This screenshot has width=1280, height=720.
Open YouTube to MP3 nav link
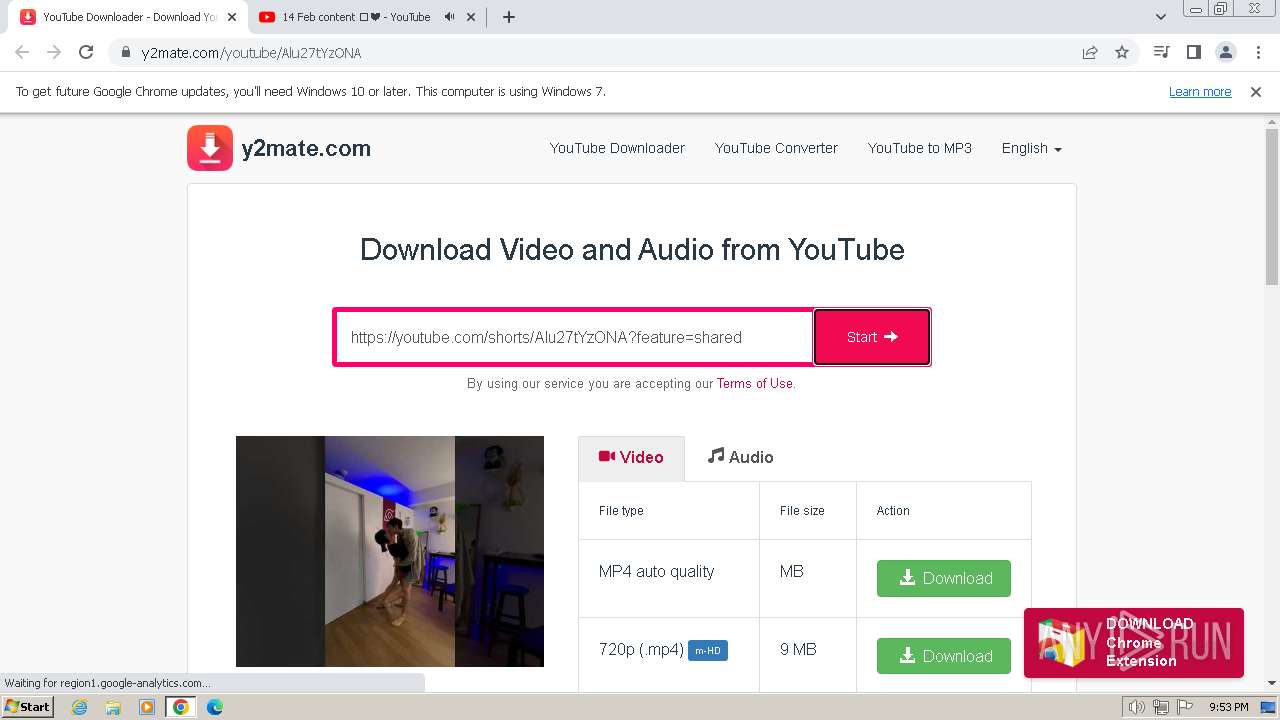(920, 148)
